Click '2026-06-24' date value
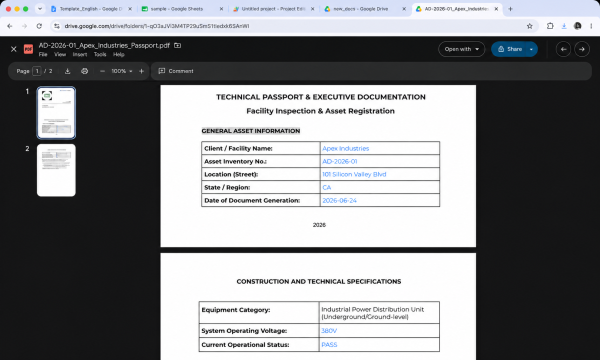Viewport: 600px width, 360px height. pos(339,200)
